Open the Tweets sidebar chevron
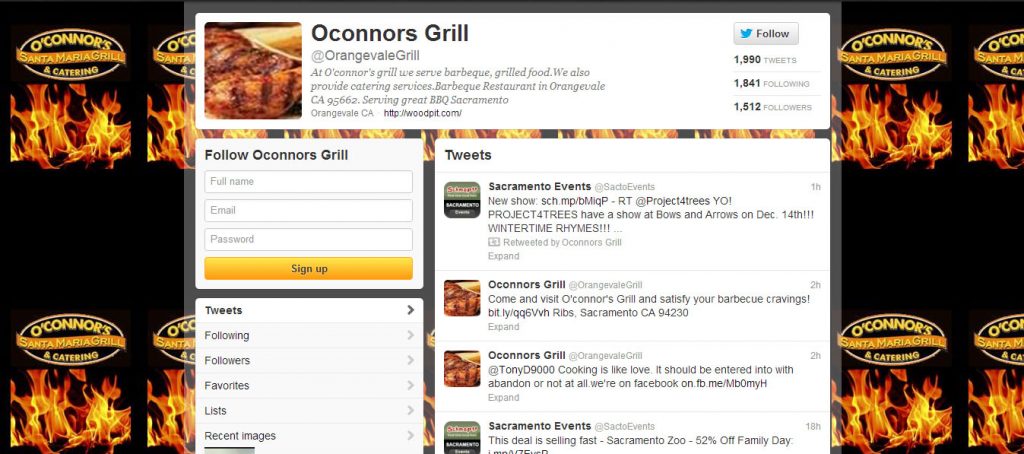 click(x=410, y=310)
